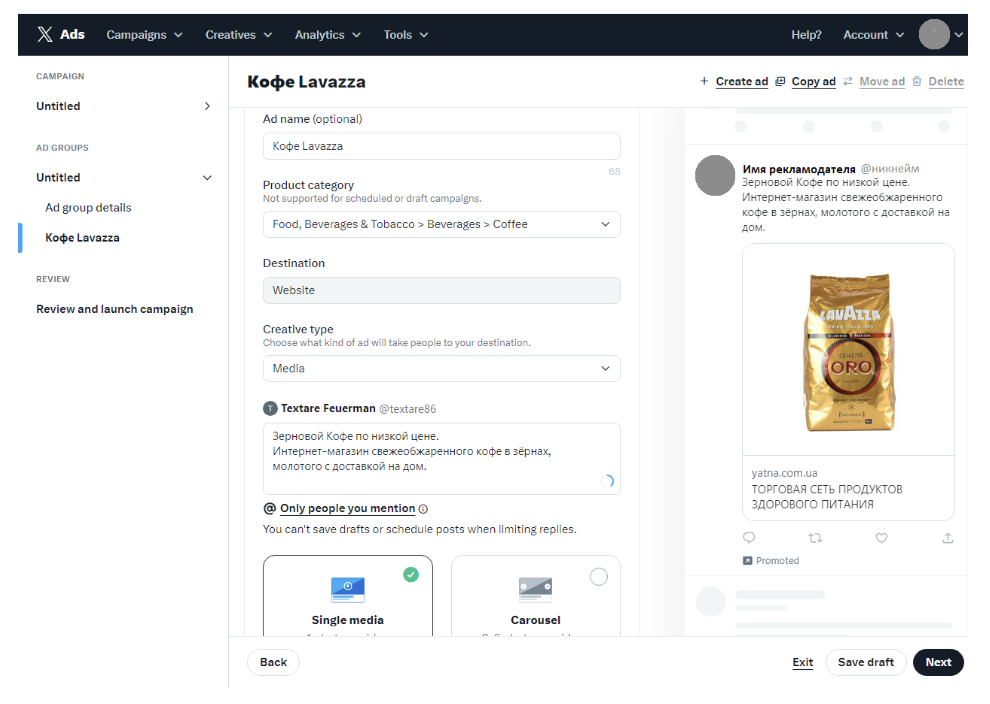Click the @ mention icon

270,508
